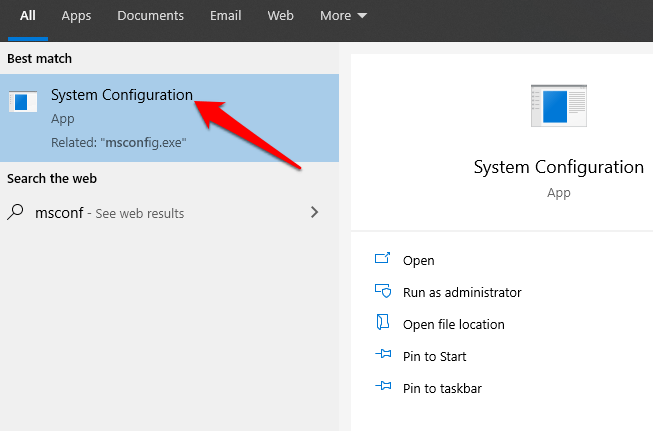The image size is (653, 431).
Task: Click the Related msconfig.exe text
Action: tap(118, 142)
